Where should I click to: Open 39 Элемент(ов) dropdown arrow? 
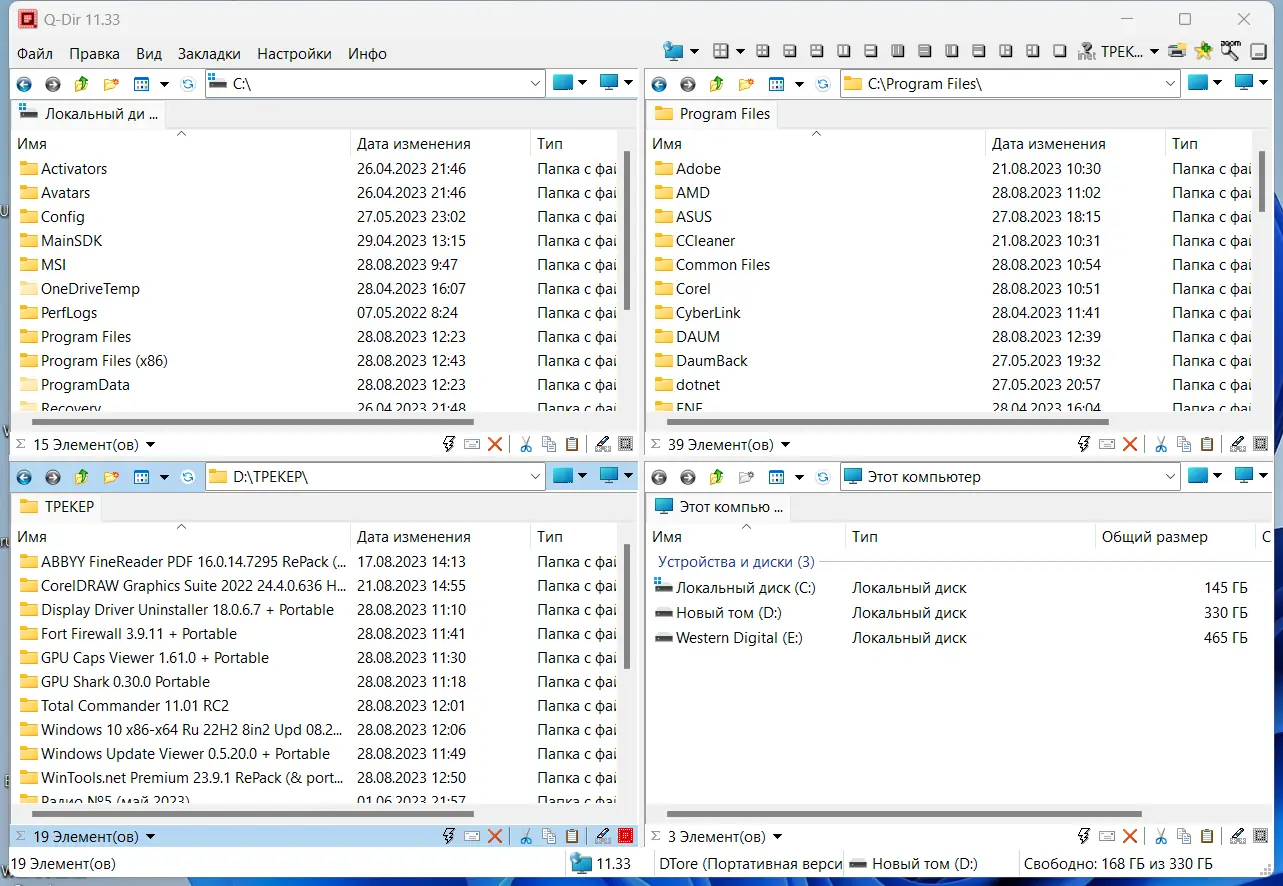pos(785,445)
